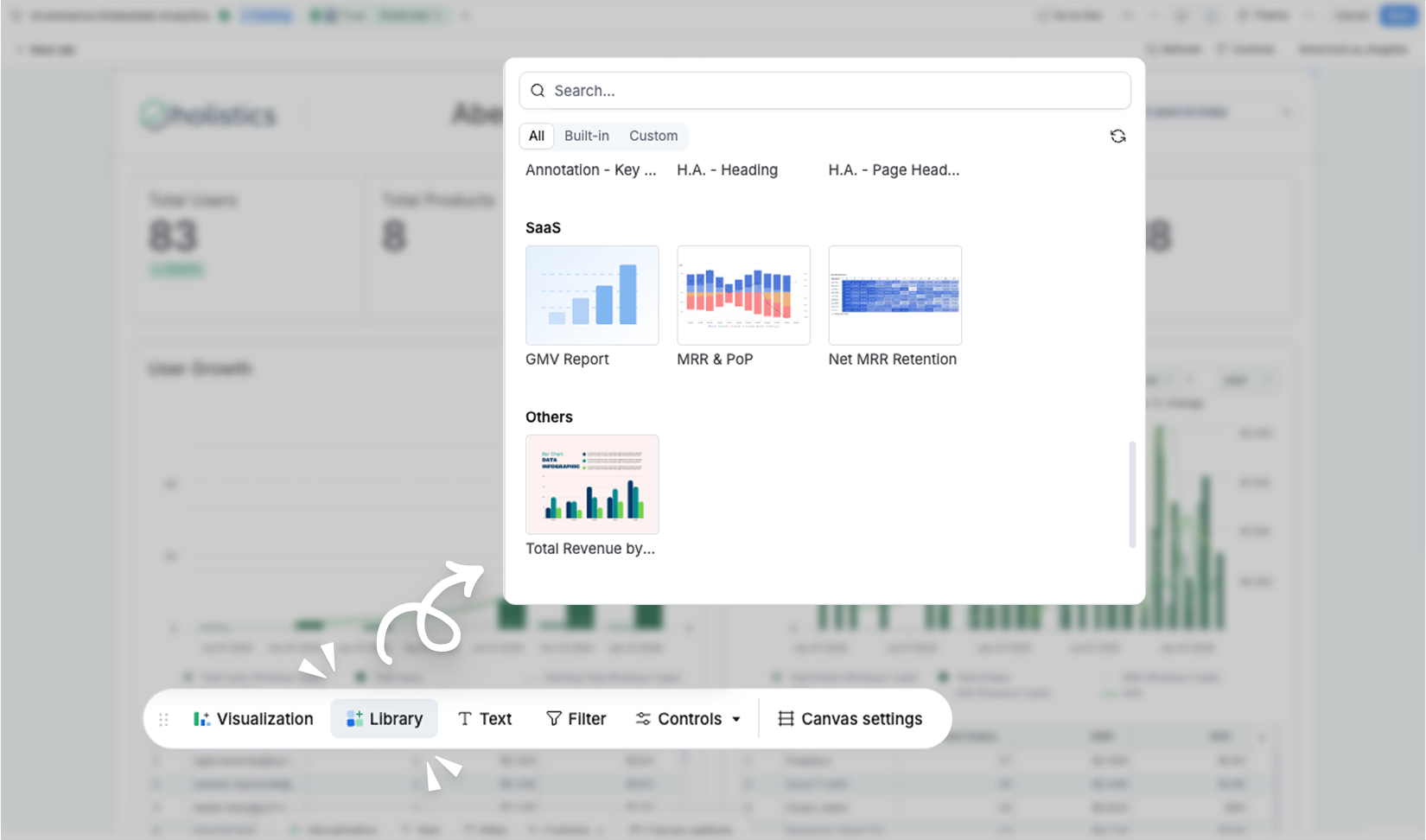Select the Library icon in the bottom toolbar
Viewport: 1426px width, 840px height.
tap(354, 718)
